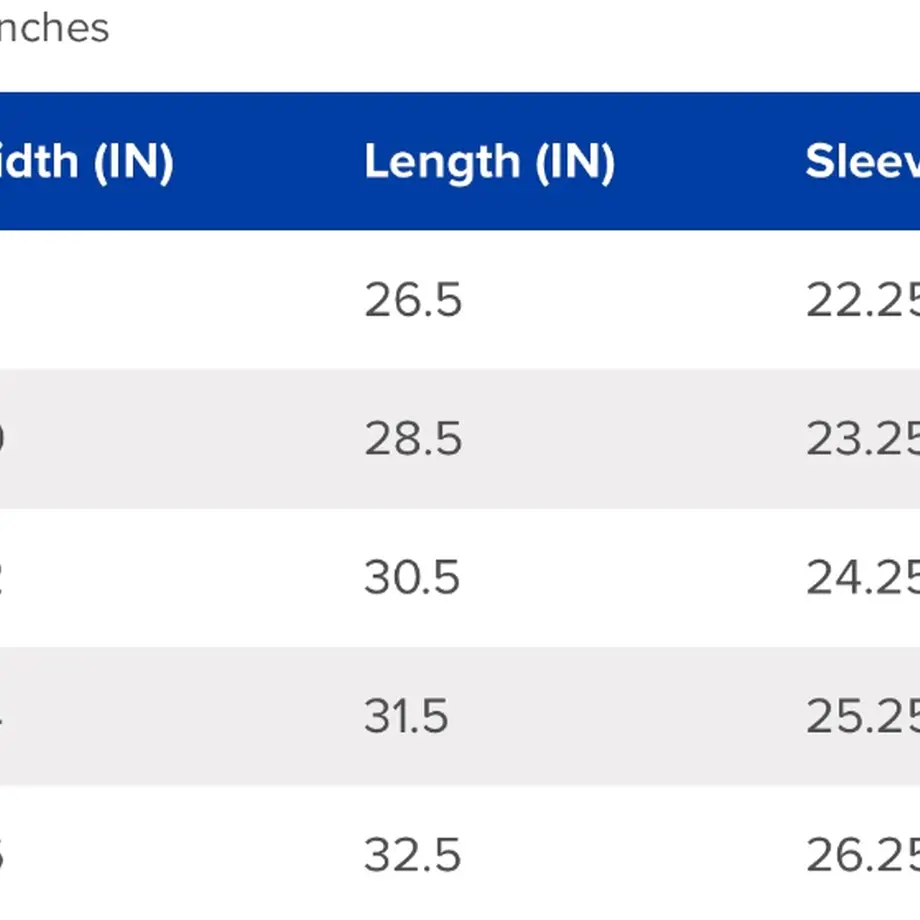920x920 pixels.
Task: Click the 31.5 length cell
Action: [x=406, y=716]
